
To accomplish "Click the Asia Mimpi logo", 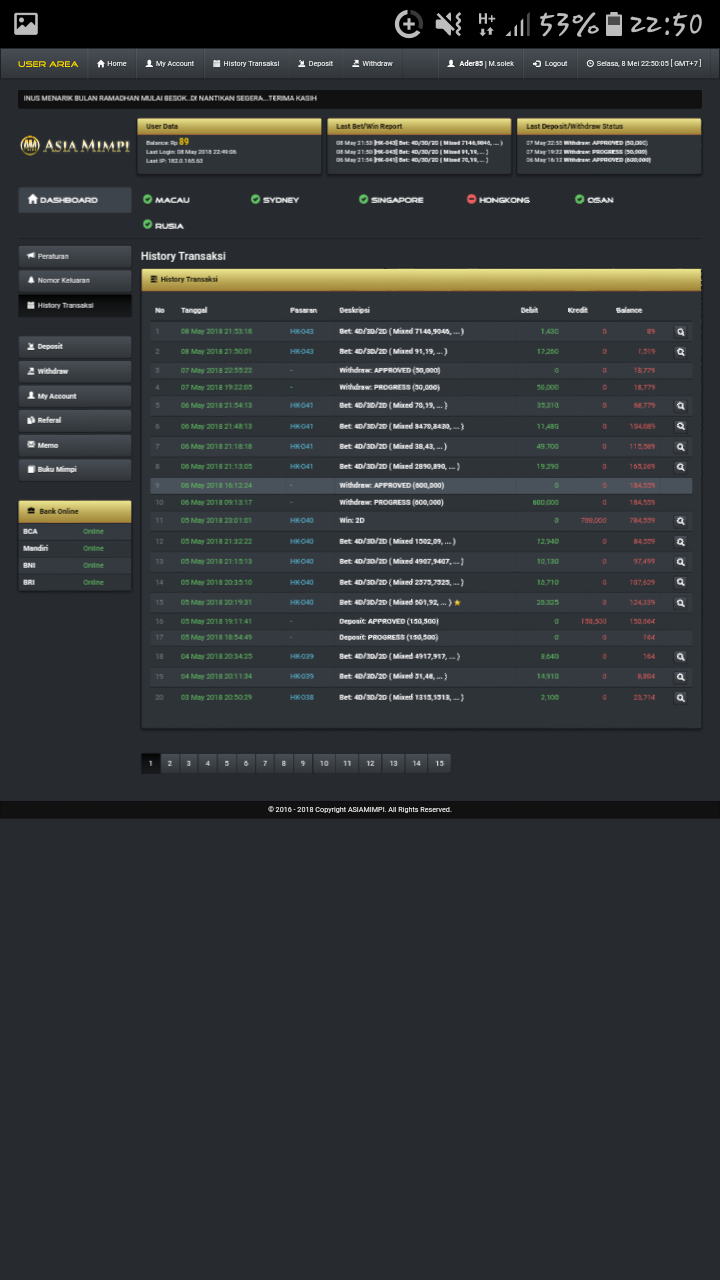I will pos(75,146).
